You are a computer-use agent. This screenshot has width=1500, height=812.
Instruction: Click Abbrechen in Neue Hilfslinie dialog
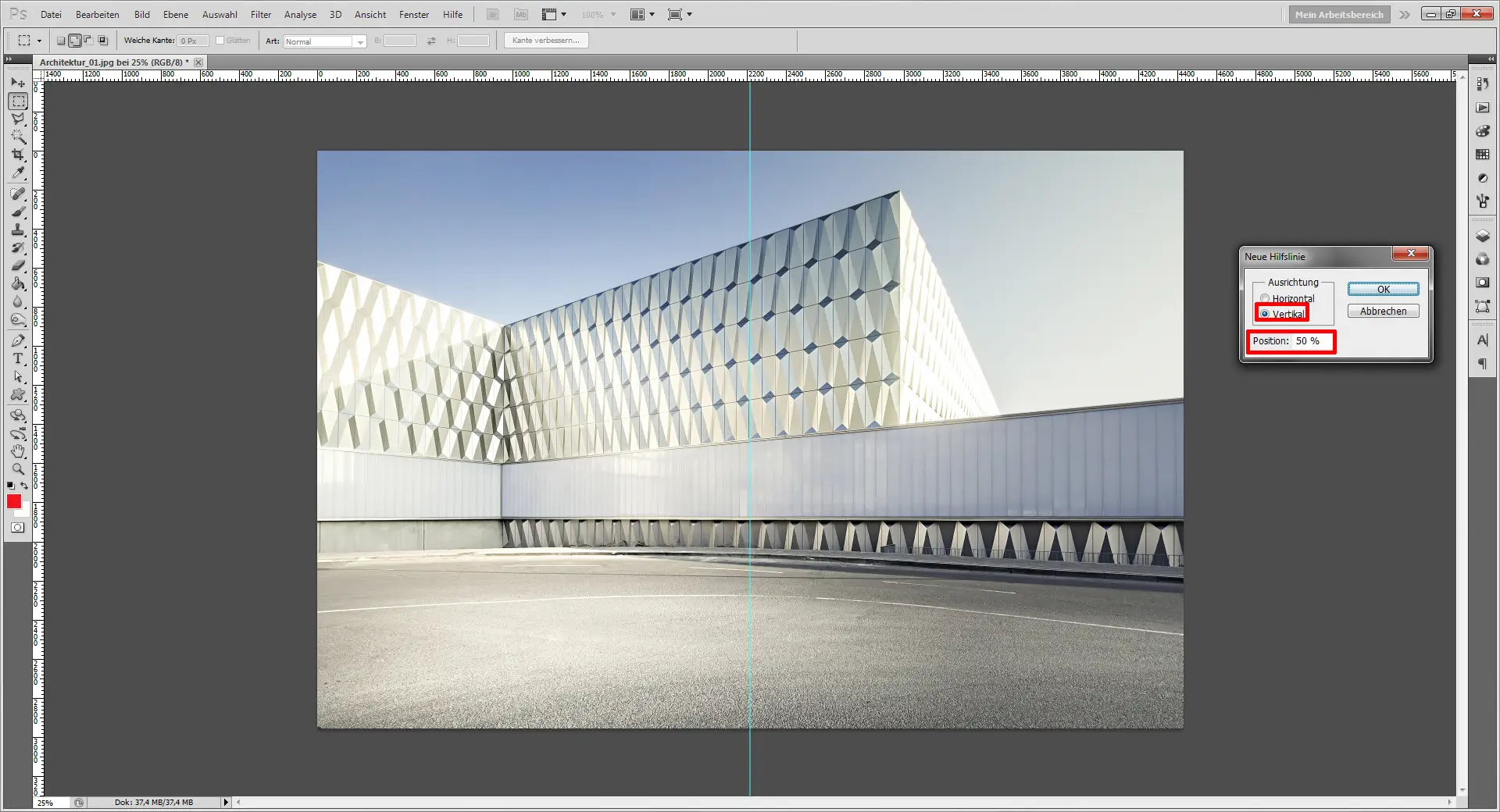pyautogui.click(x=1383, y=312)
